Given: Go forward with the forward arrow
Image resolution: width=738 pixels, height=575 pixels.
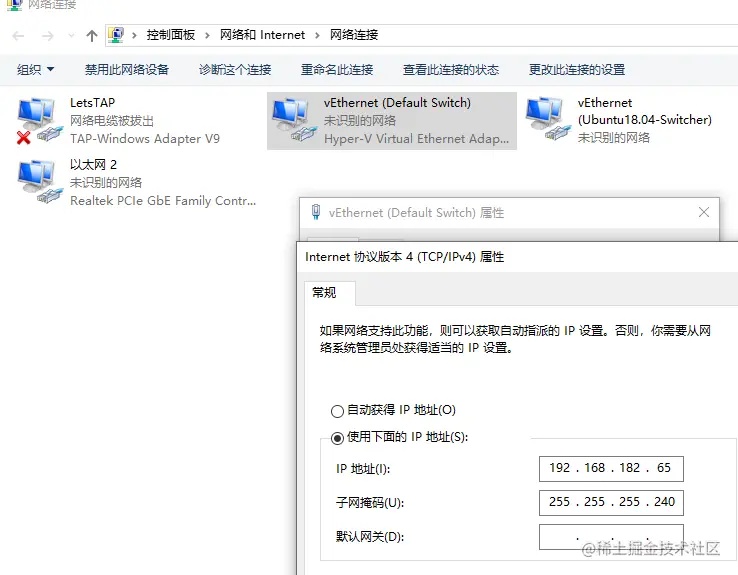Looking at the screenshot, I should point(47,36).
